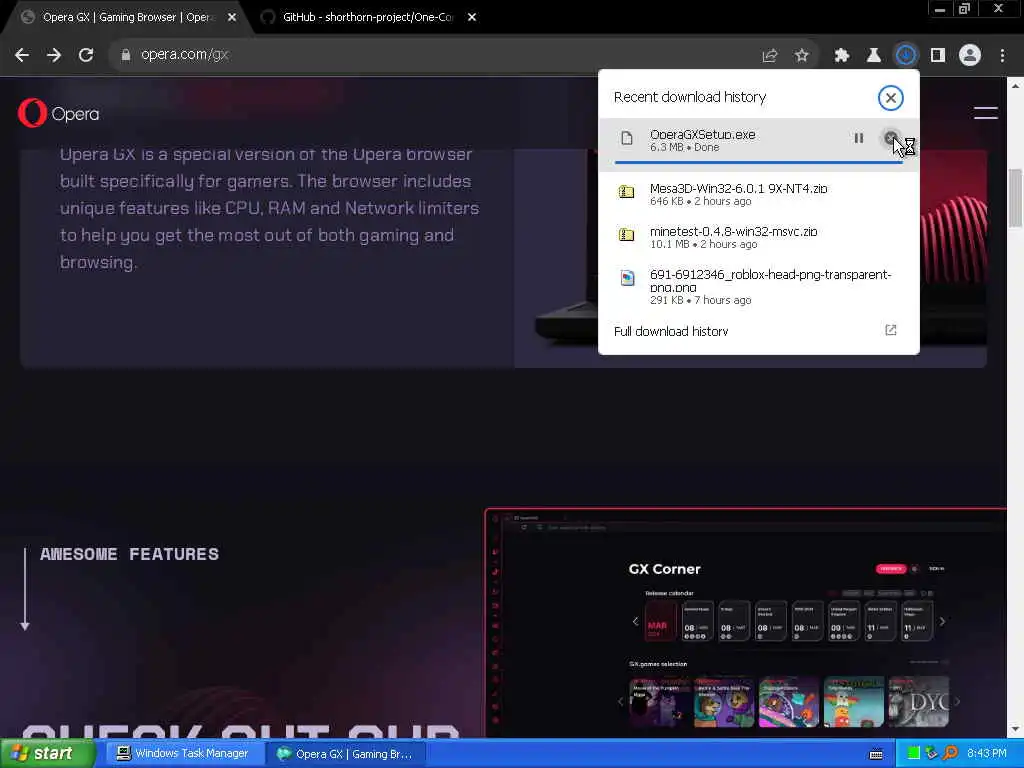Click the minetest zip file icon

click(627, 235)
